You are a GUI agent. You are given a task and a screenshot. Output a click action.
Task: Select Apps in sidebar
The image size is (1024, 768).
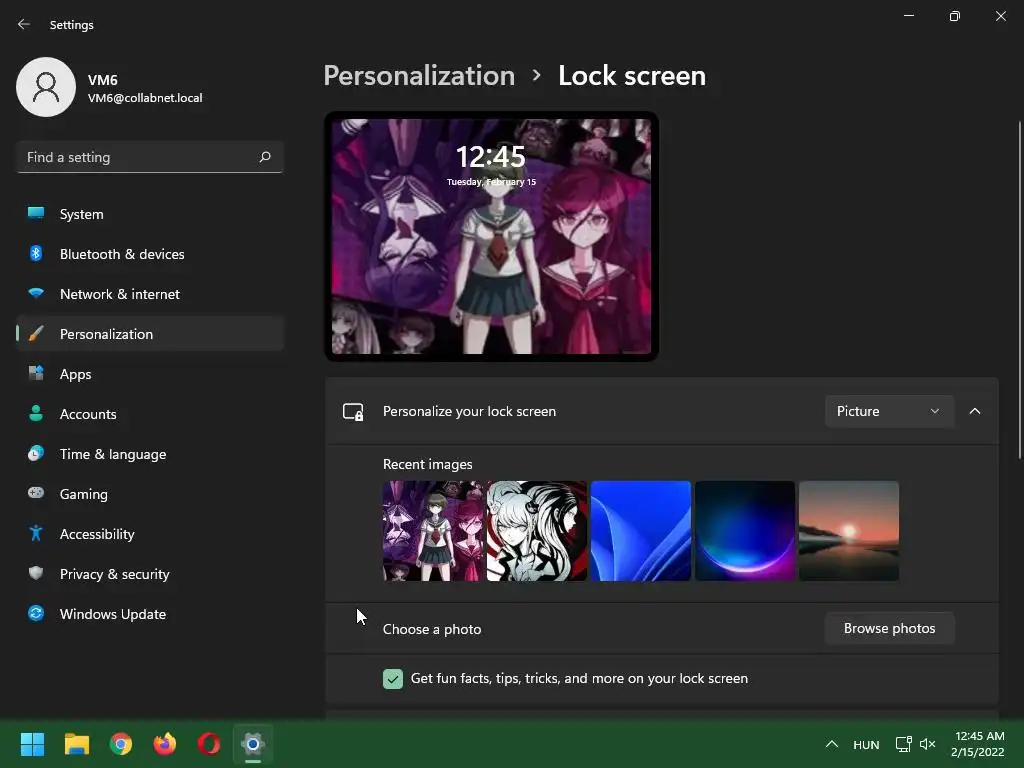[x=150, y=374]
